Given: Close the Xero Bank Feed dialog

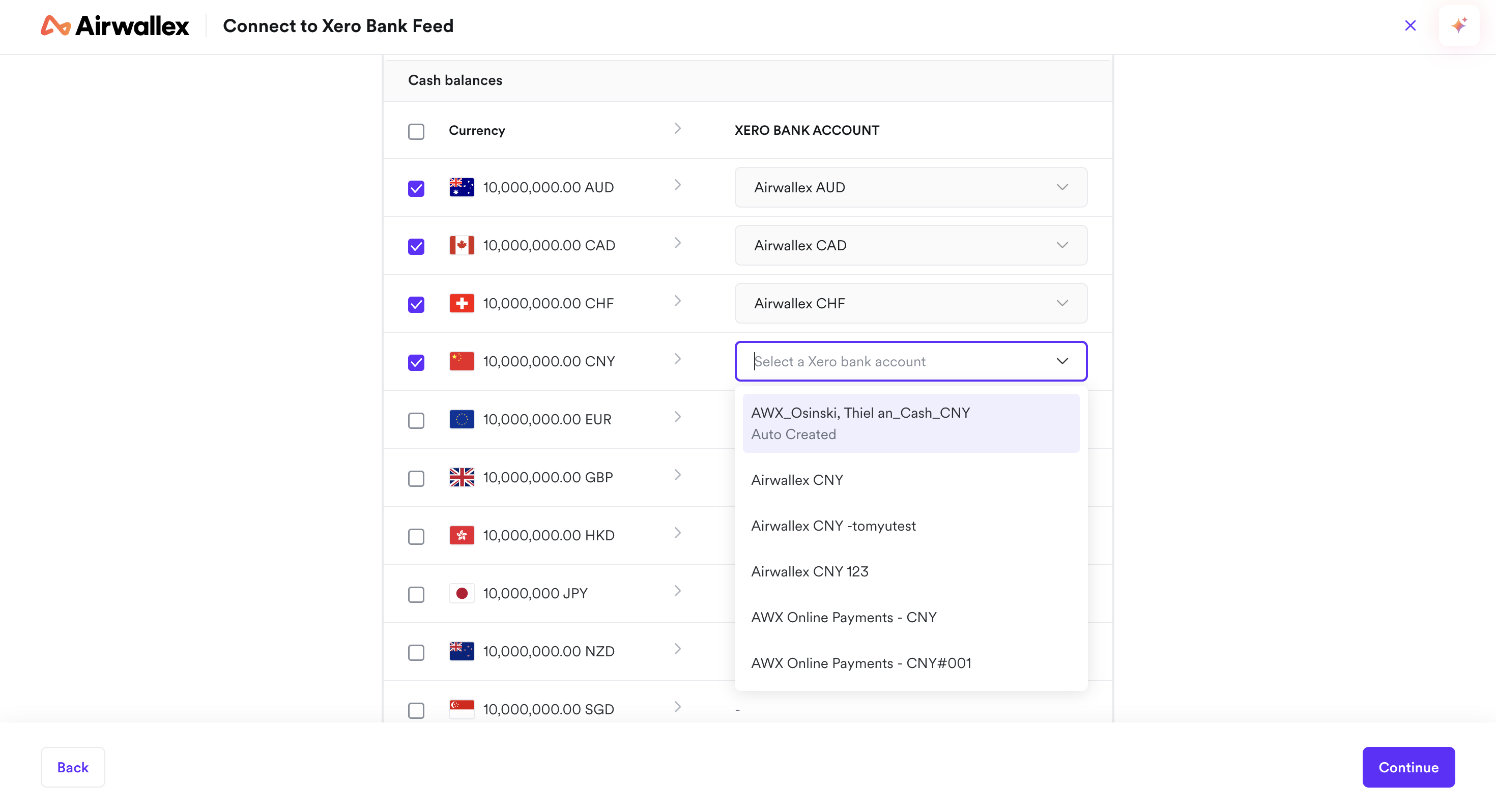Looking at the screenshot, I should point(1410,25).
